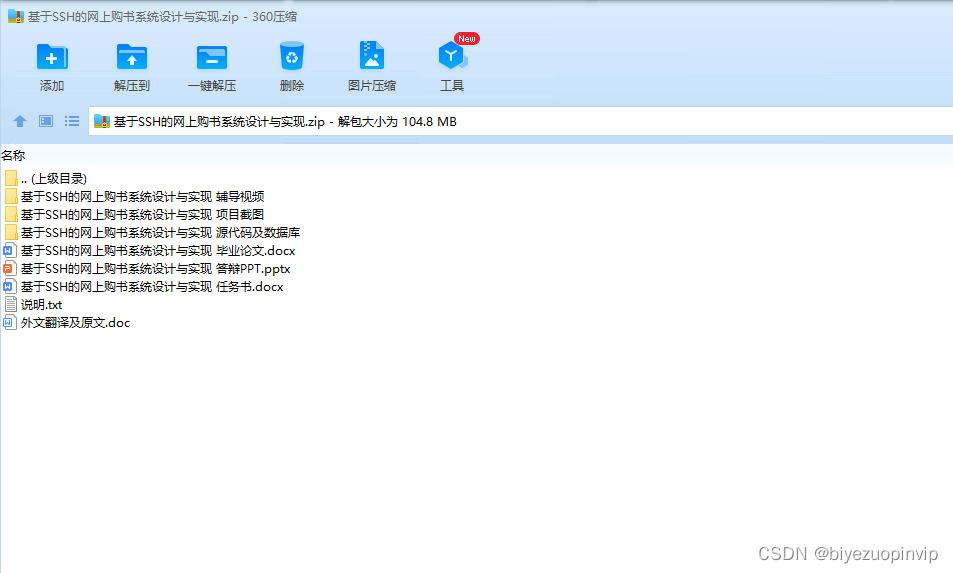Image resolution: width=953 pixels, height=573 pixels.
Task: Click the 添加 (Add) toolbar icon
Action: click(x=52, y=57)
